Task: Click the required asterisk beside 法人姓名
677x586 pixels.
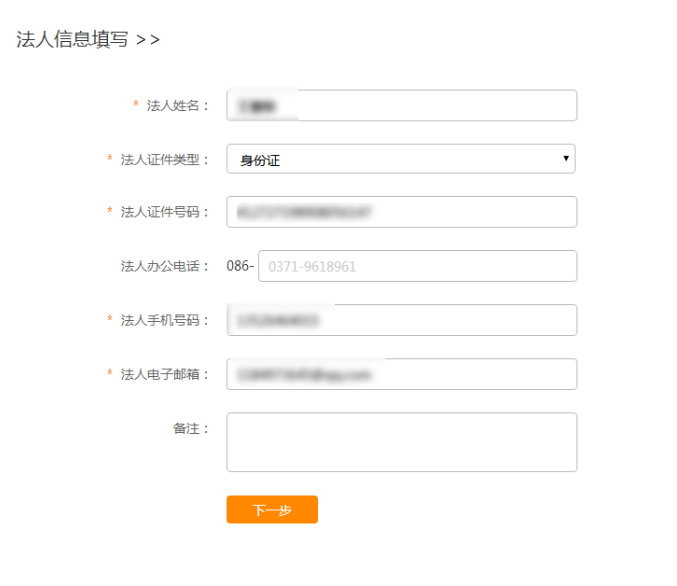Action: 136,105
